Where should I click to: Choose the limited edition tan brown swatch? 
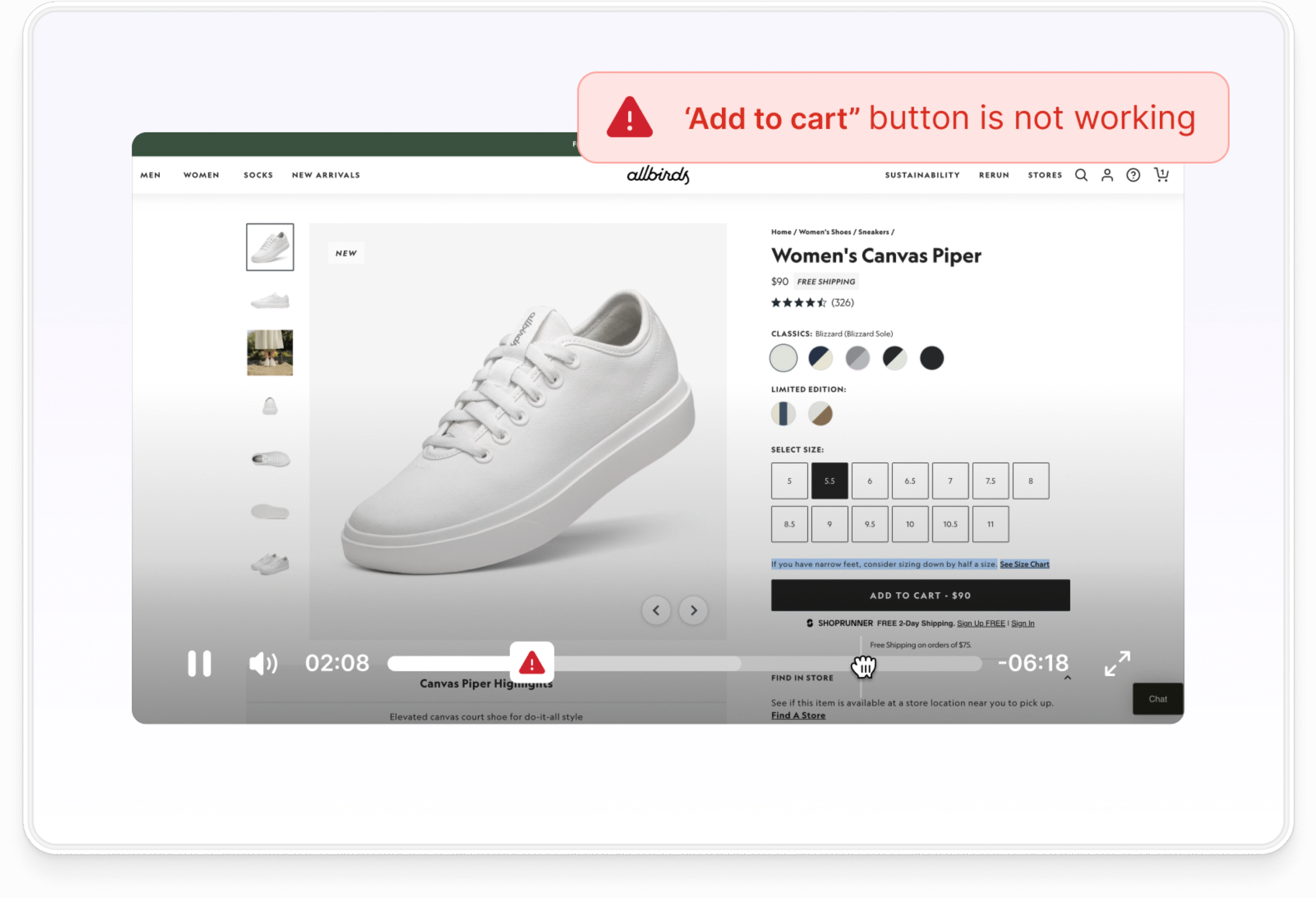tap(820, 413)
